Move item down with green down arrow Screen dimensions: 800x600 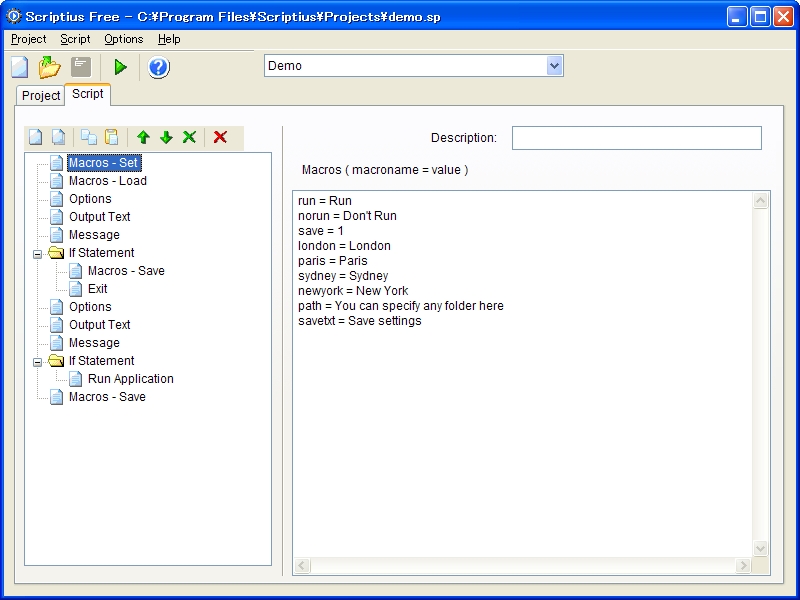166,137
